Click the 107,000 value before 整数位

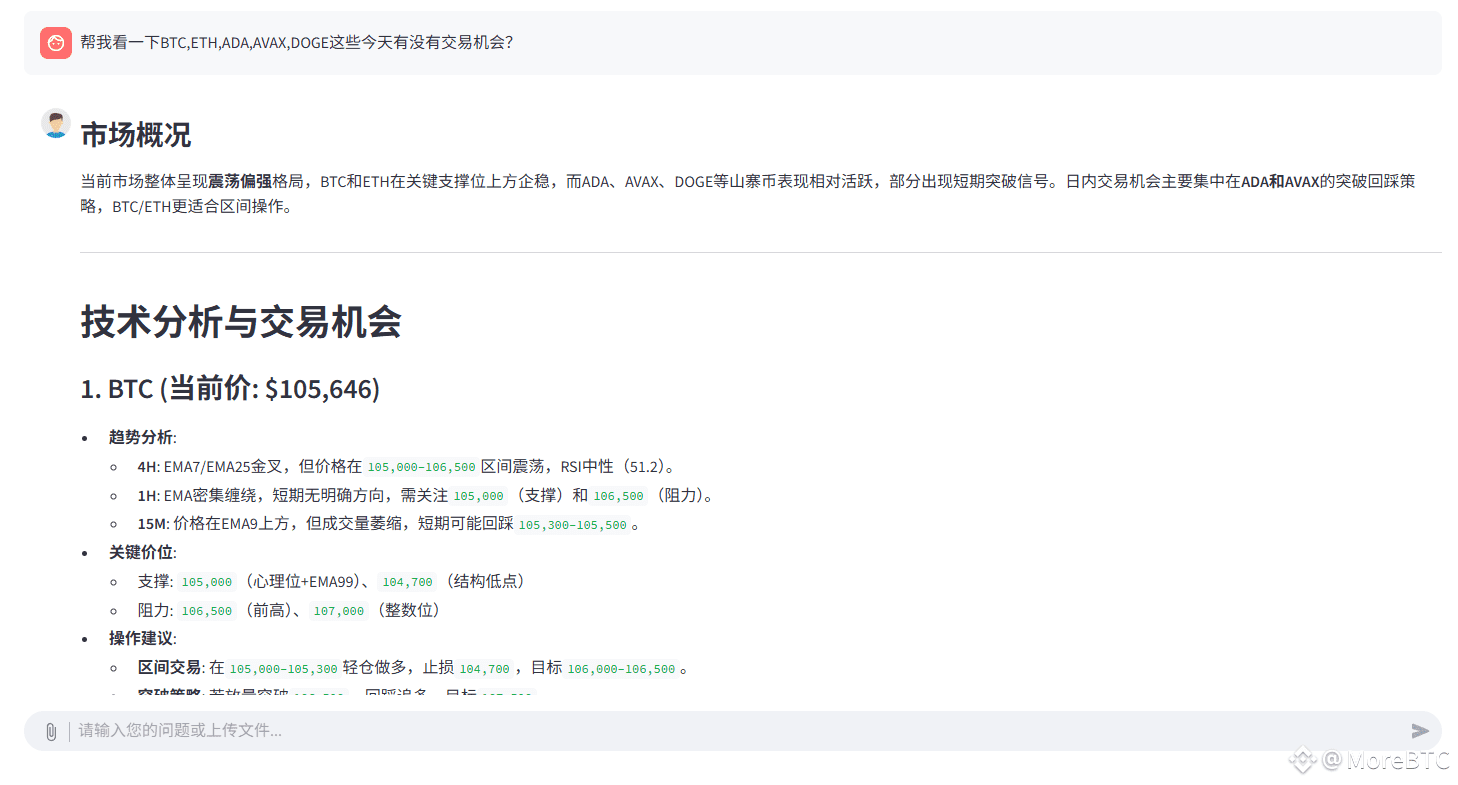click(x=338, y=611)
